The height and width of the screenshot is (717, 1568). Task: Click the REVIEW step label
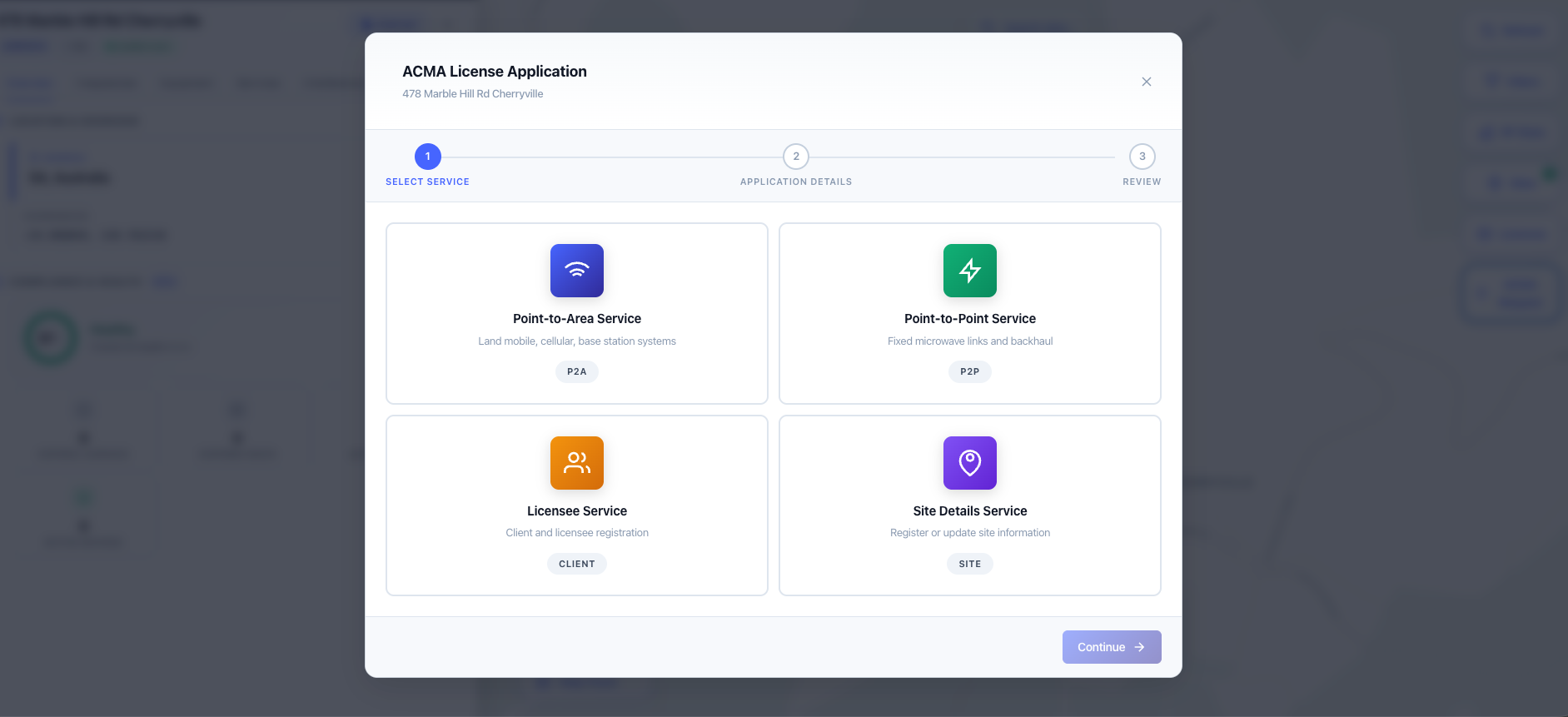click(1142, 182)
